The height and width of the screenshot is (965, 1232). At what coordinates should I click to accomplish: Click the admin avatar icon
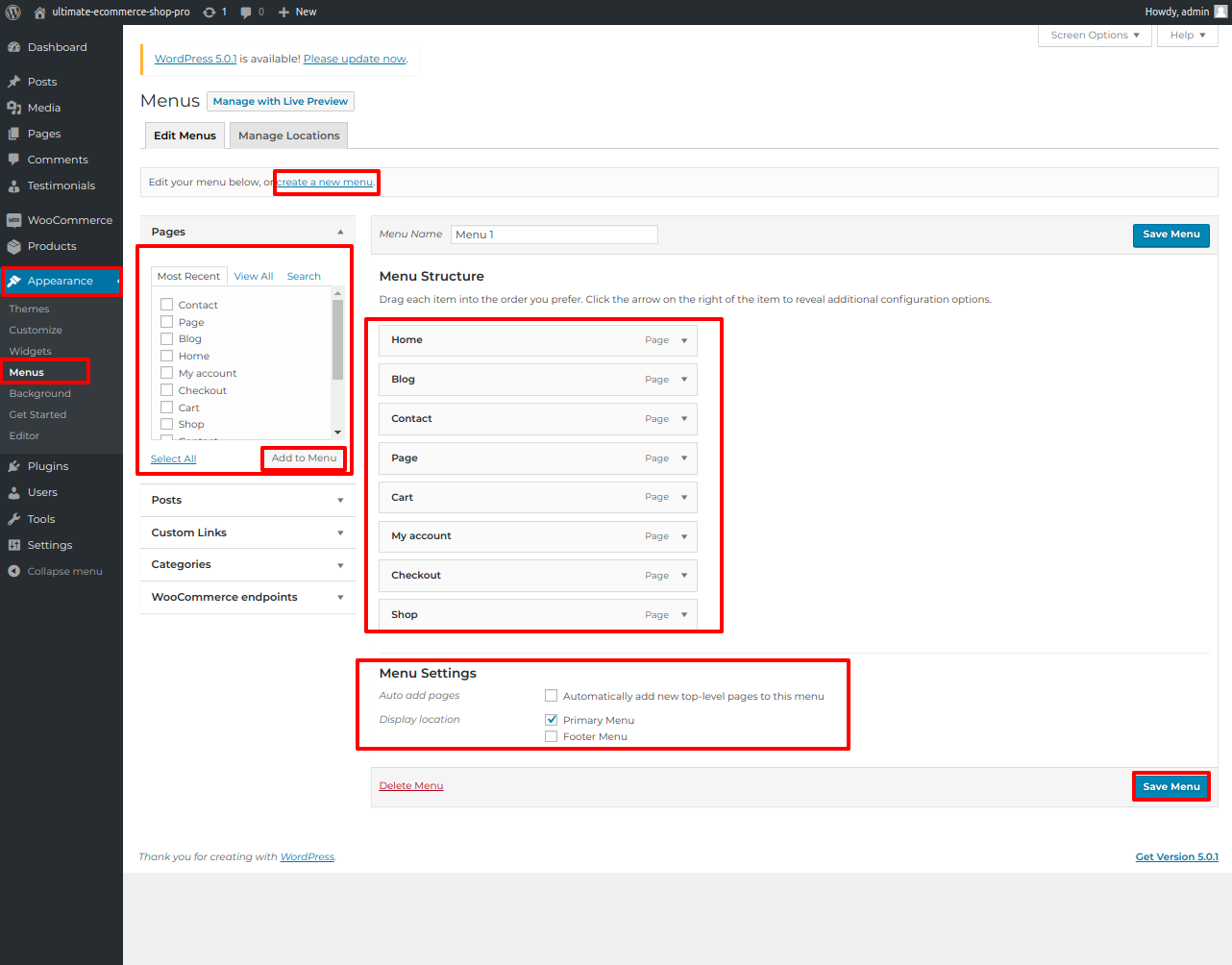1221,12
